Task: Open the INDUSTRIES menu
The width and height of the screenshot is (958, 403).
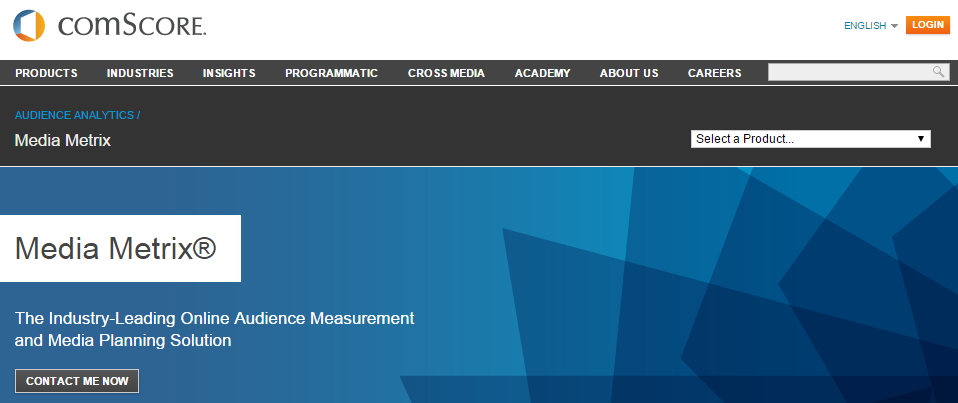Action: (140, 73)
